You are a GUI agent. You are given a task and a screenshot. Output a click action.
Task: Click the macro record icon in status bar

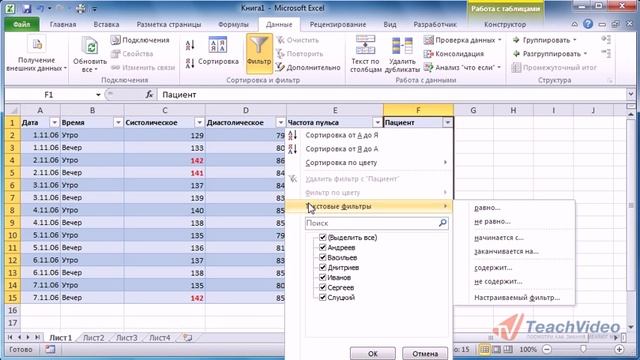click(x=50, y=349)
